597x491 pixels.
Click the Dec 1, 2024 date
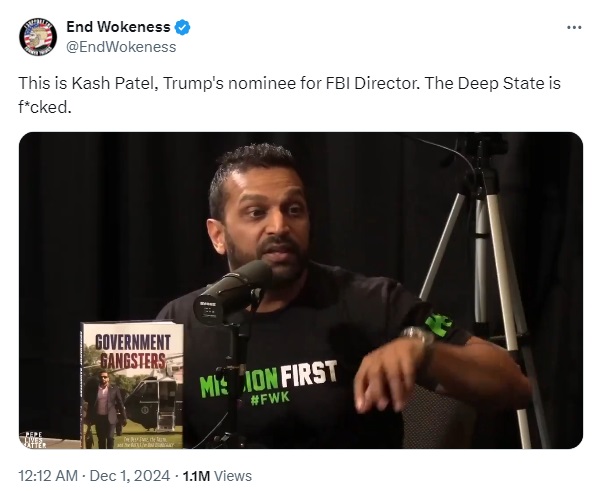coord(129,476)
